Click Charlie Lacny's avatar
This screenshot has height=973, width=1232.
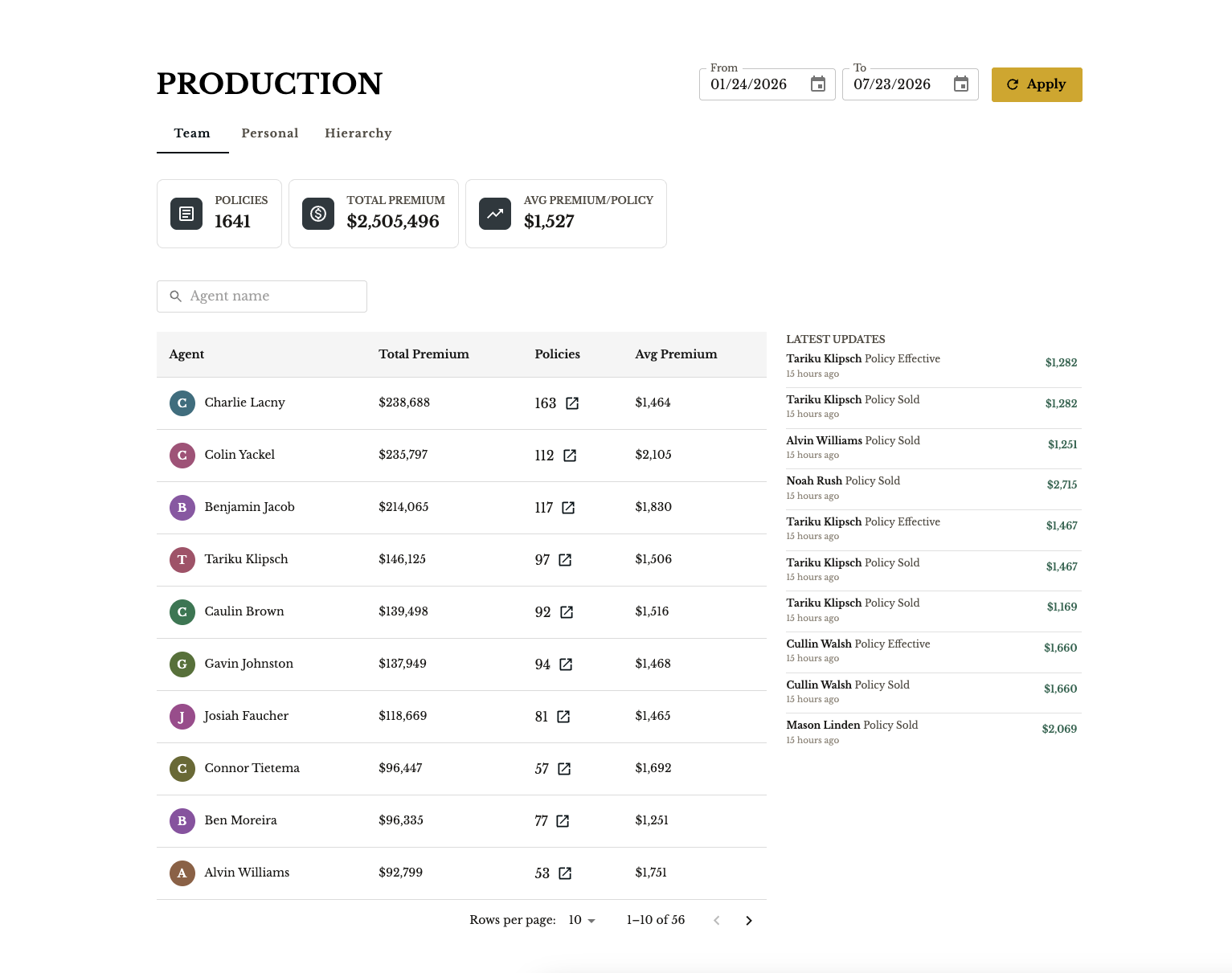click(182, 403)
